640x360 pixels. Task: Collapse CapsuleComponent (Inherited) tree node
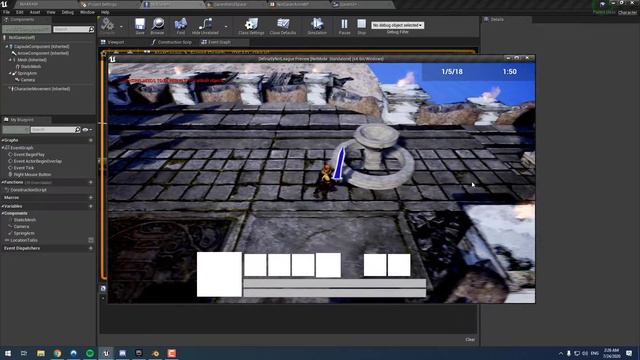pyautogui.click(x=7, y=47)
